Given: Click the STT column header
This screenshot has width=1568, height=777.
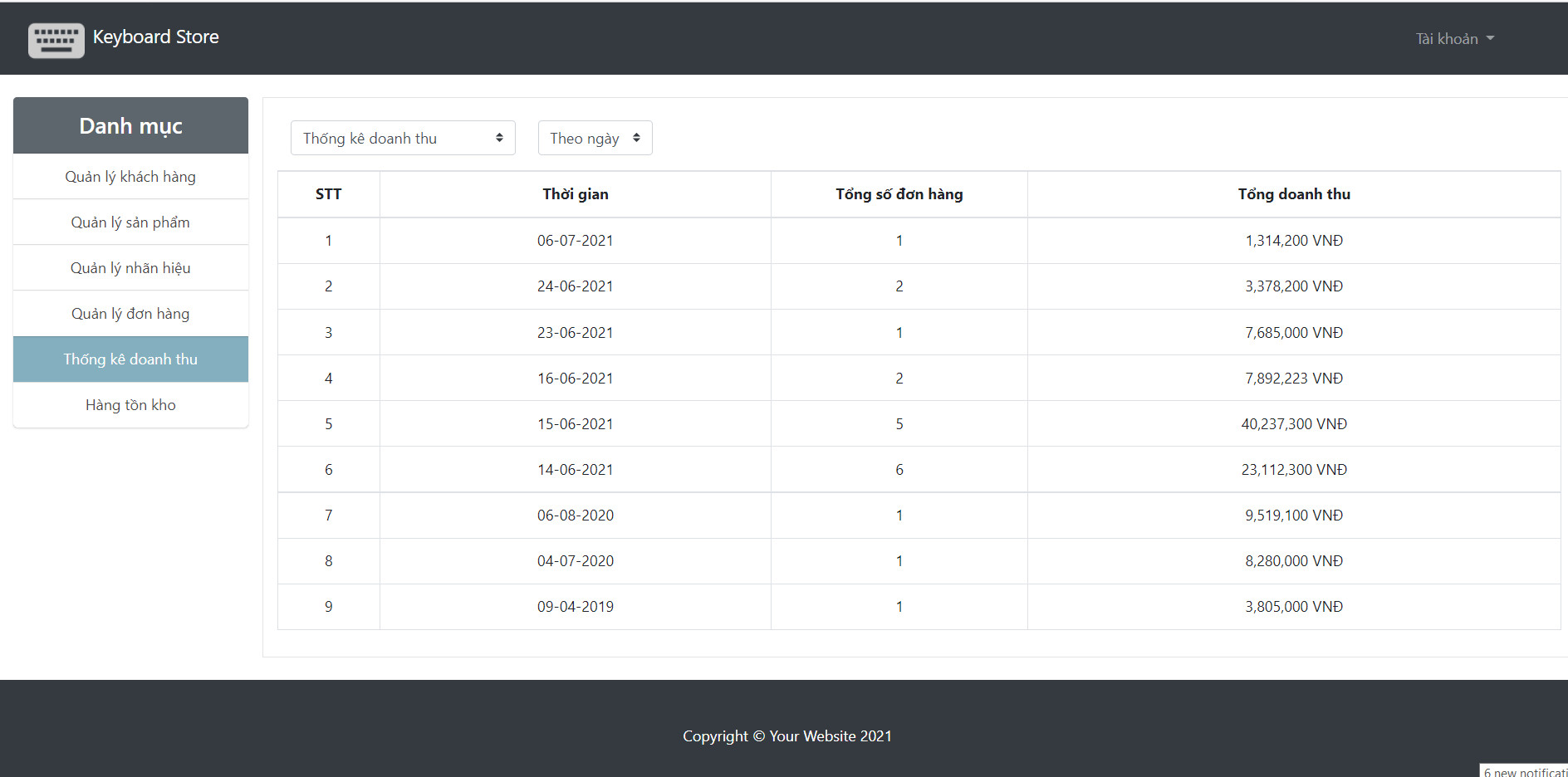Looking at the screenshot, I should (x=328, y=194).
